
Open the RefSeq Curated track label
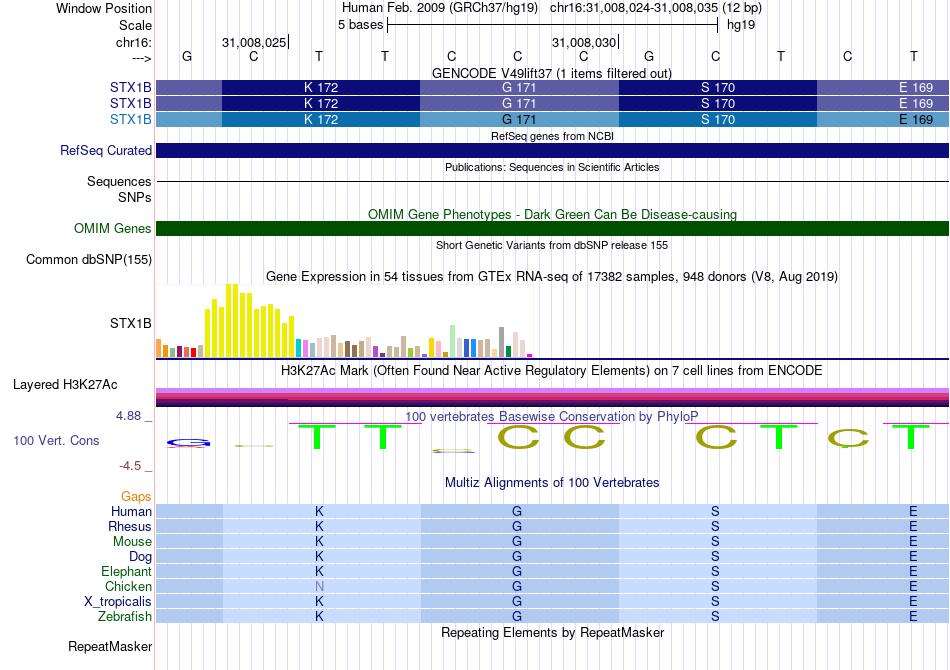tap(105, 150)
